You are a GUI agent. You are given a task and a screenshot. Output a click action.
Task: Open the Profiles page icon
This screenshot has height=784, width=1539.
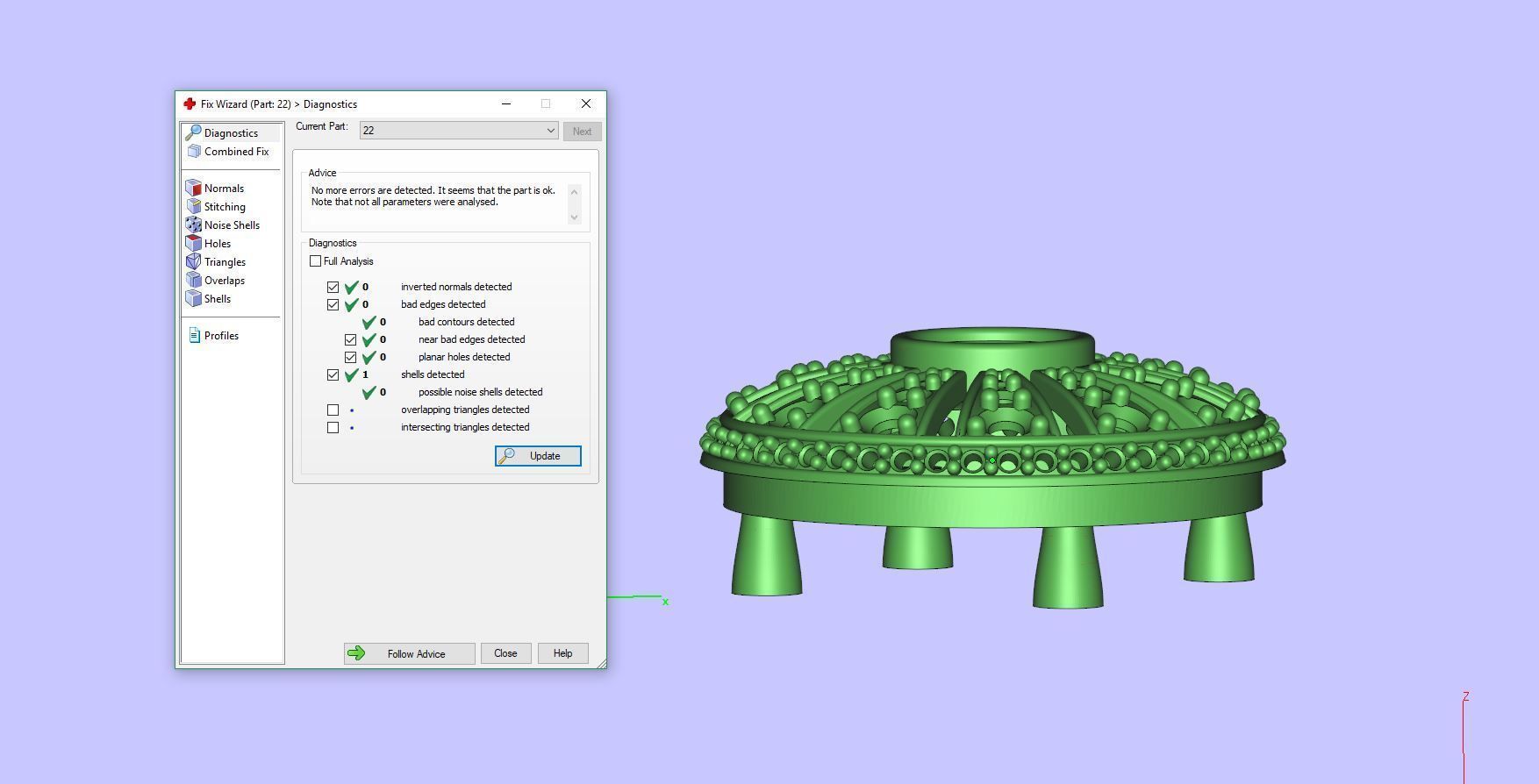[x=194, y=336]
